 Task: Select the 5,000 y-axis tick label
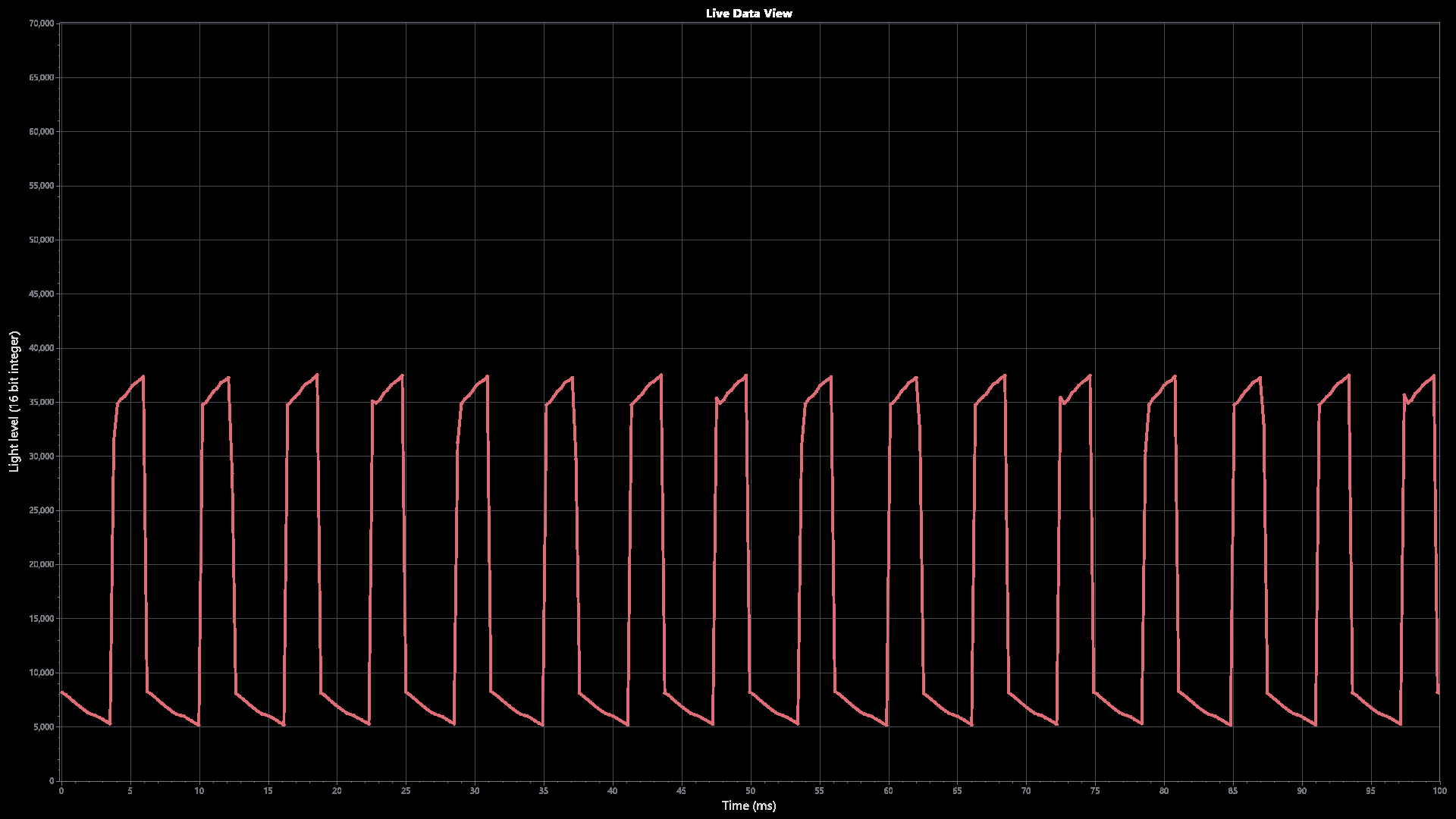(43, 727)
